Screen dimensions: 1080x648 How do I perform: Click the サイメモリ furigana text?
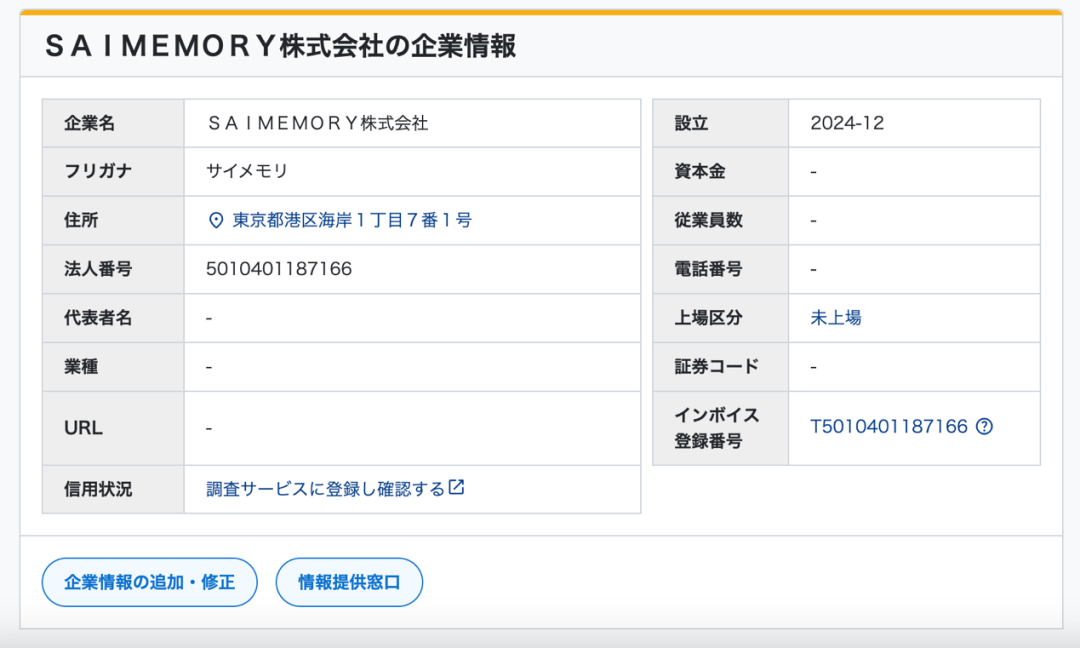point(247,172)
